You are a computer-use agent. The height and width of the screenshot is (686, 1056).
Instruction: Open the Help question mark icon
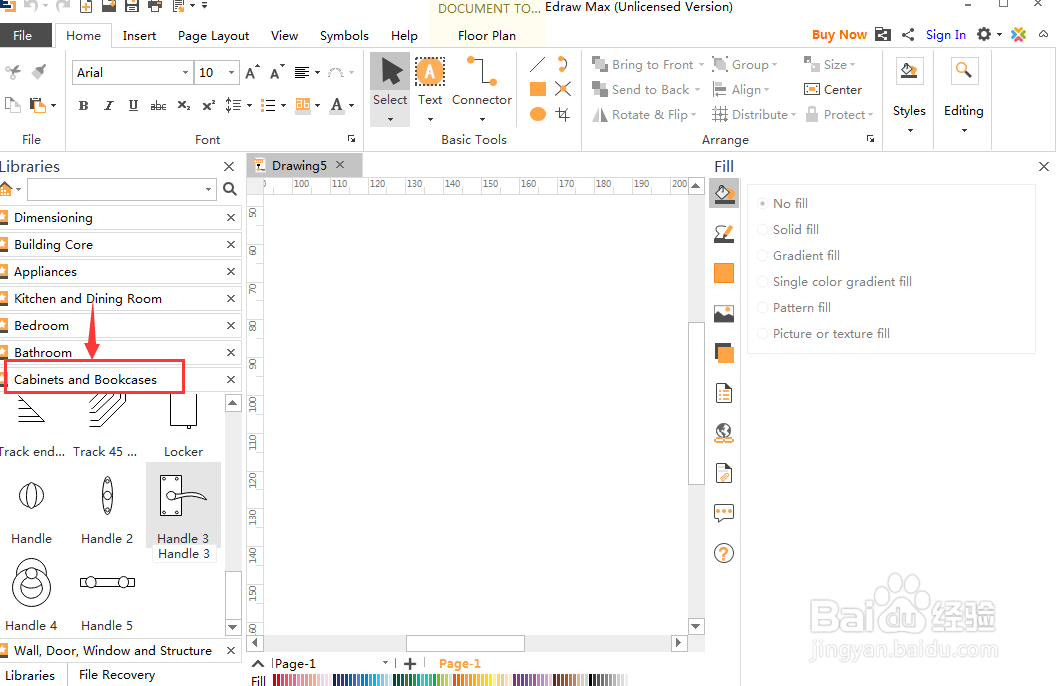[724, 553]
